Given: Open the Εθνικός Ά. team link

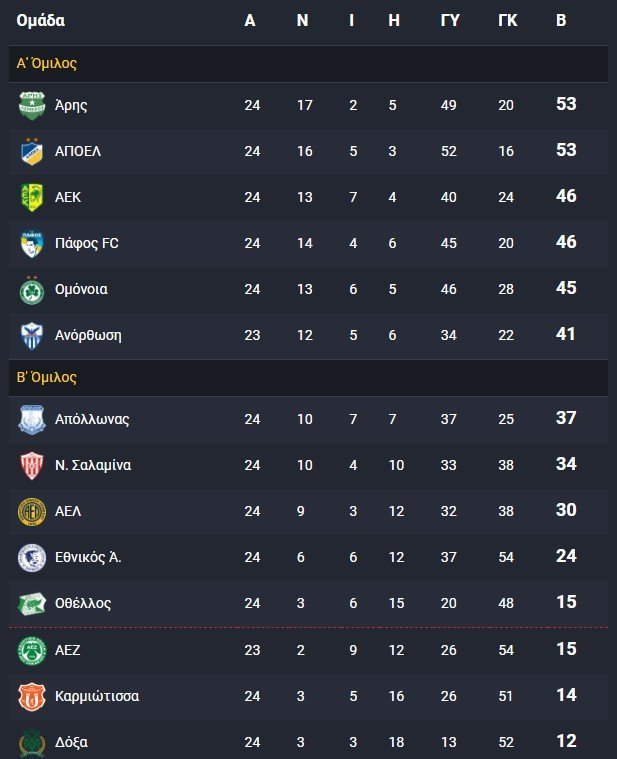Looking at the screenshot, I should [x=88, y=557].
